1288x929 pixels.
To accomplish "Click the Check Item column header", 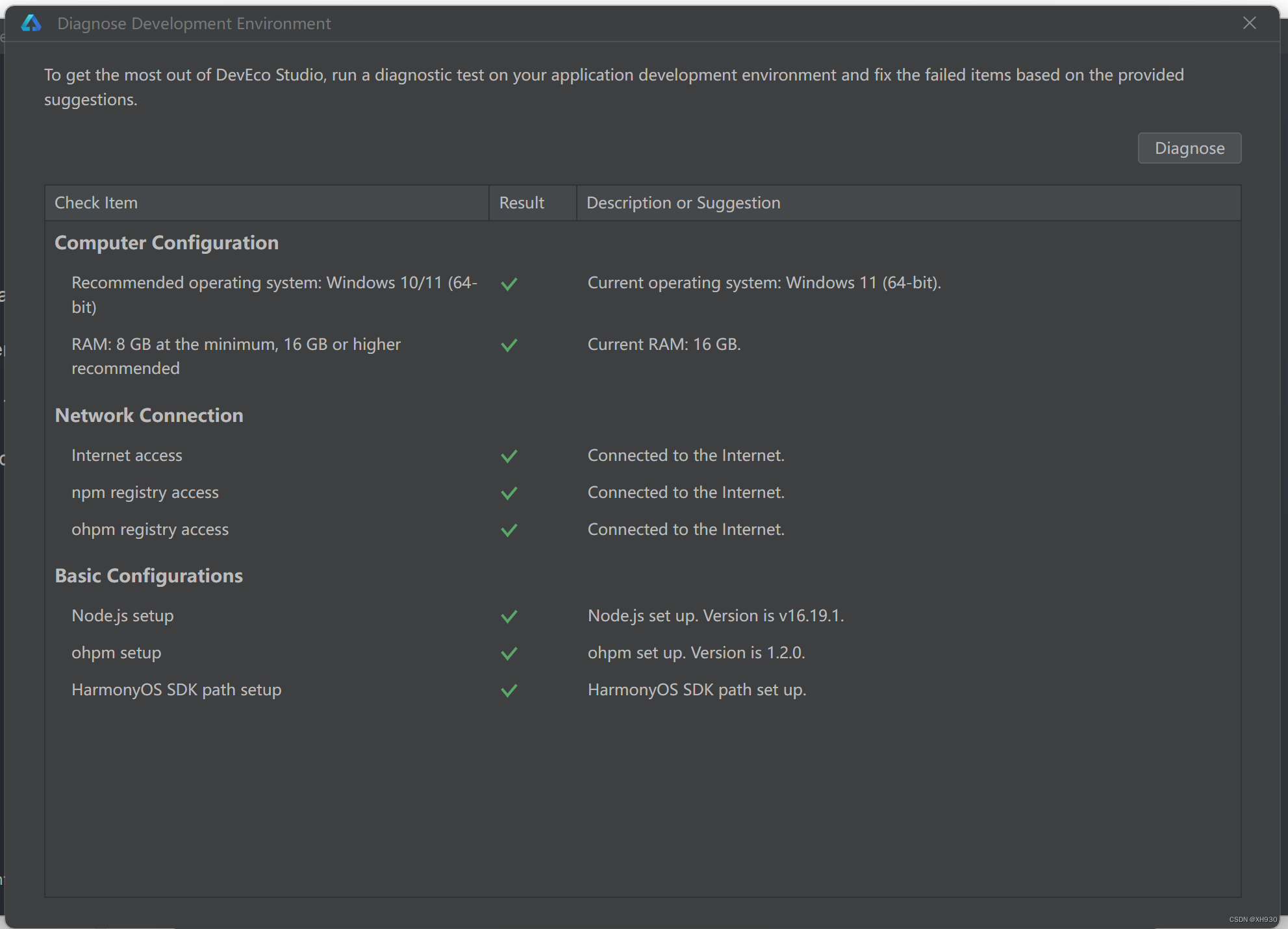I will tap(96, 203).
